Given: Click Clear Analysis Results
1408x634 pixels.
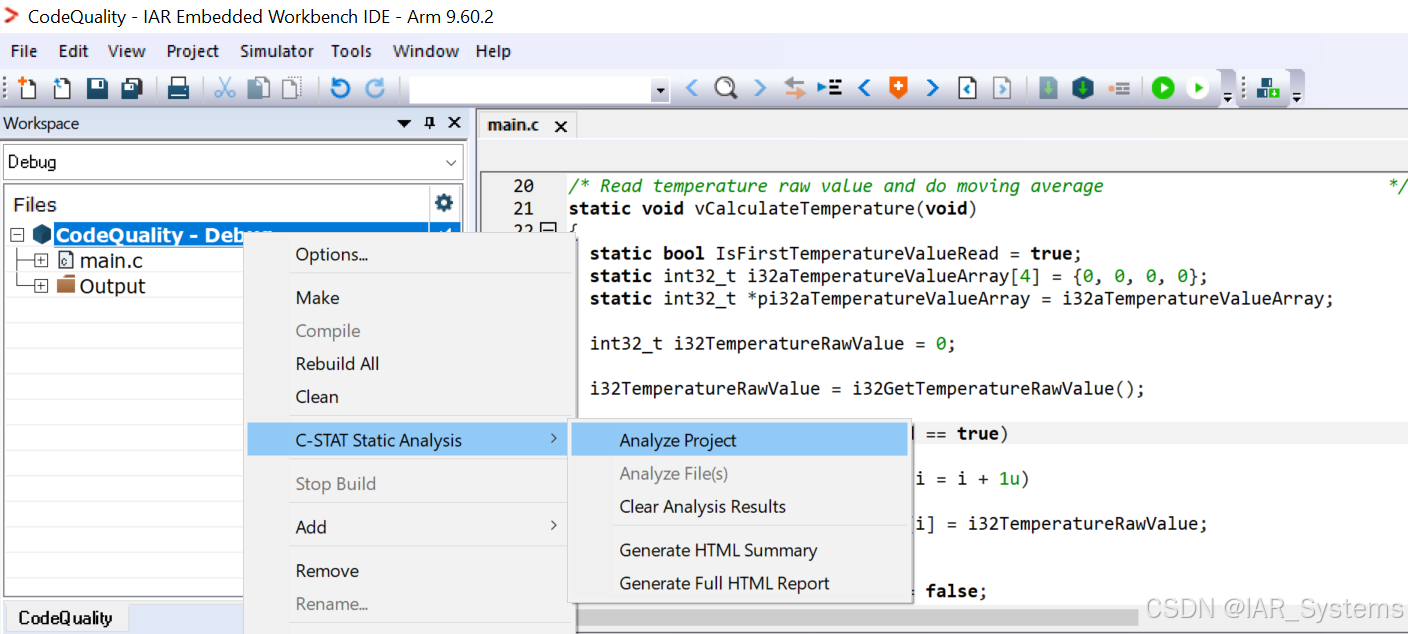Looking at the screenshot, I should coord(739,506).
